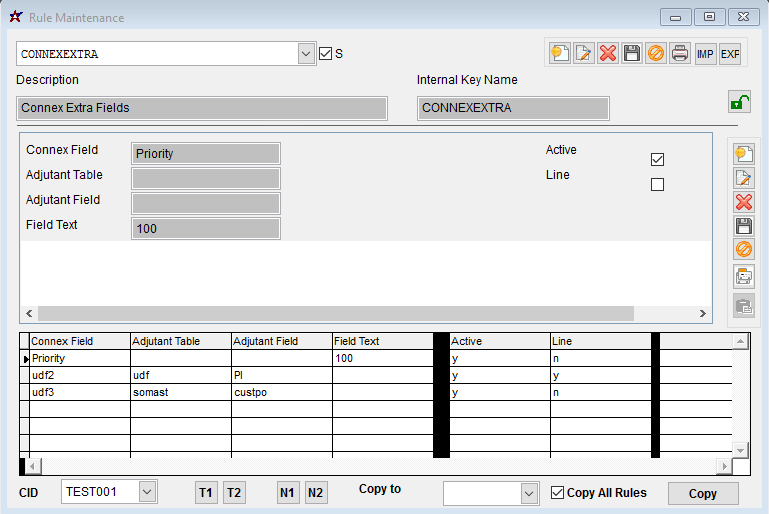Click the printer icon in top toolbar
The image size is (769, 514).
point(680,54)
